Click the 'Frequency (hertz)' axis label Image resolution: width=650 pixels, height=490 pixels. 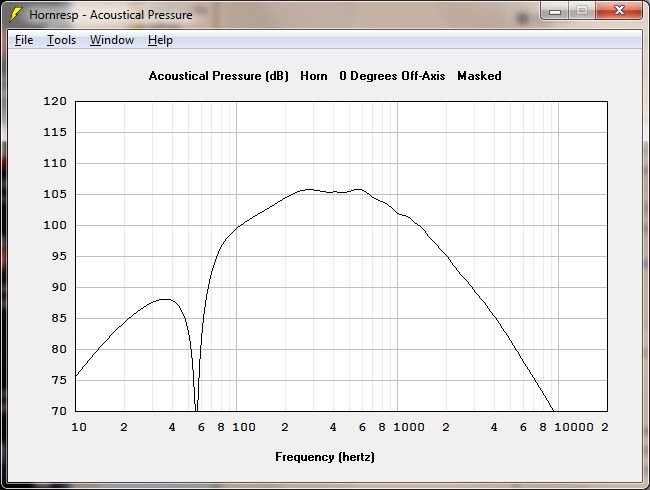click(x=325, y=457)
